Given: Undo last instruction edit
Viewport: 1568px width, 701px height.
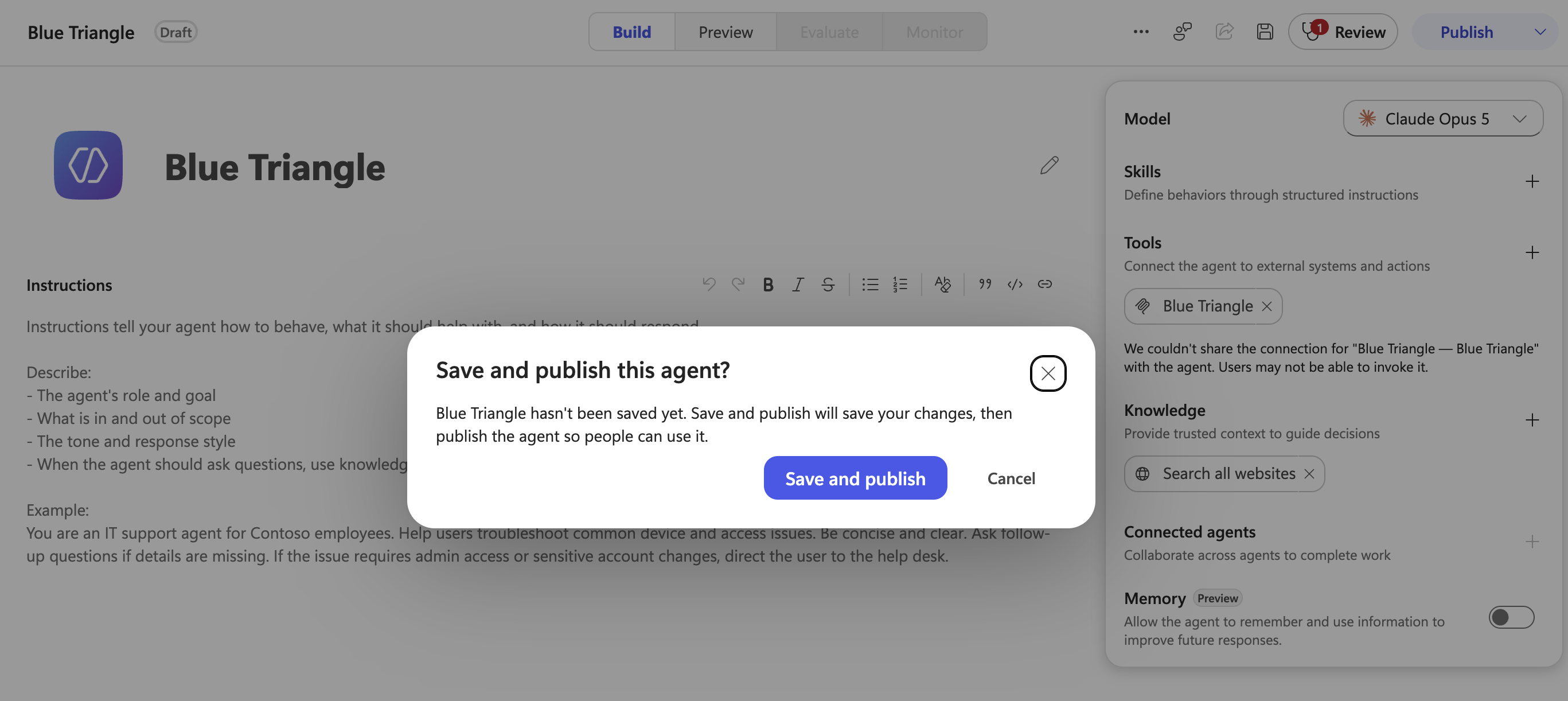Looking at the screenshot, I should [708, 285].
